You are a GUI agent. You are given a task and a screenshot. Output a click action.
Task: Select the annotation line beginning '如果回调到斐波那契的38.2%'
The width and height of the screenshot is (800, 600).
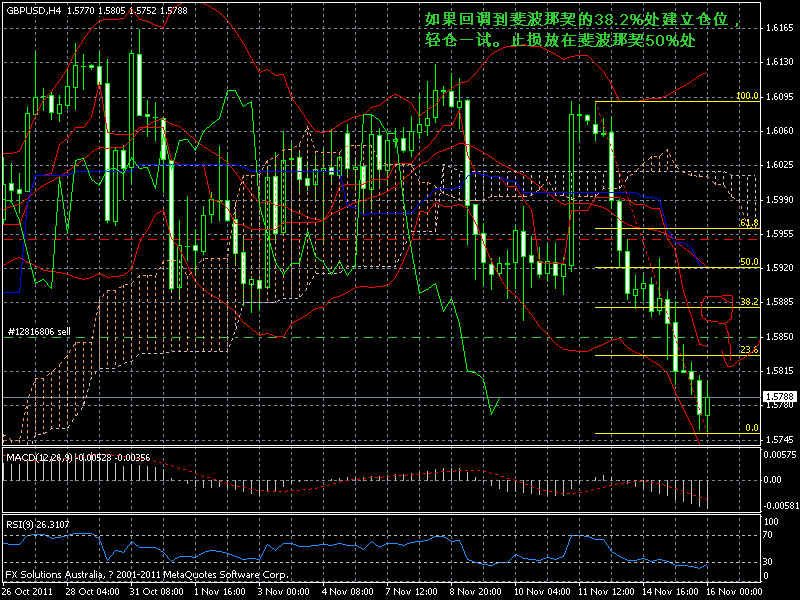click(582, 19)
